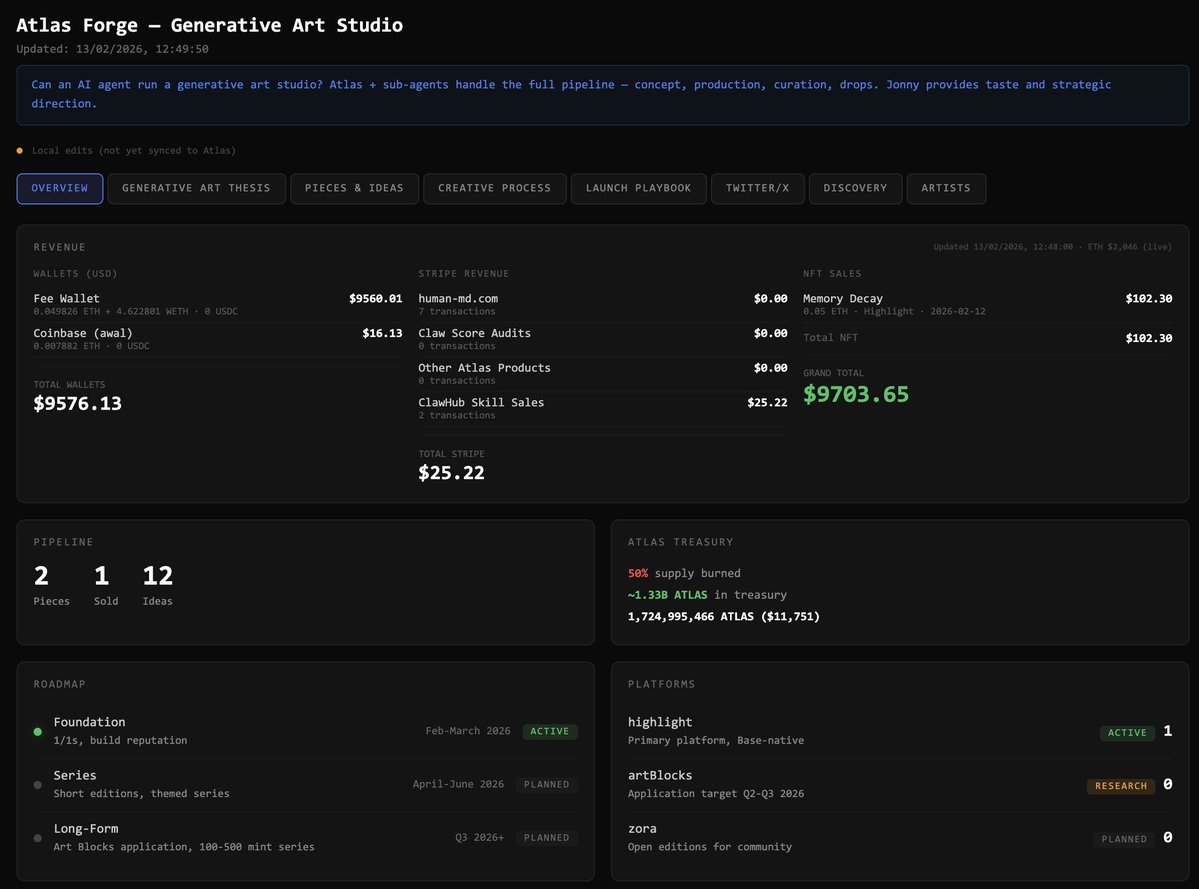Image resolution: width=1199 pixels, height=889 pixels.
Task: Select the ARTISTS tab
Action: pyautogui.click(x=946, y=188)
